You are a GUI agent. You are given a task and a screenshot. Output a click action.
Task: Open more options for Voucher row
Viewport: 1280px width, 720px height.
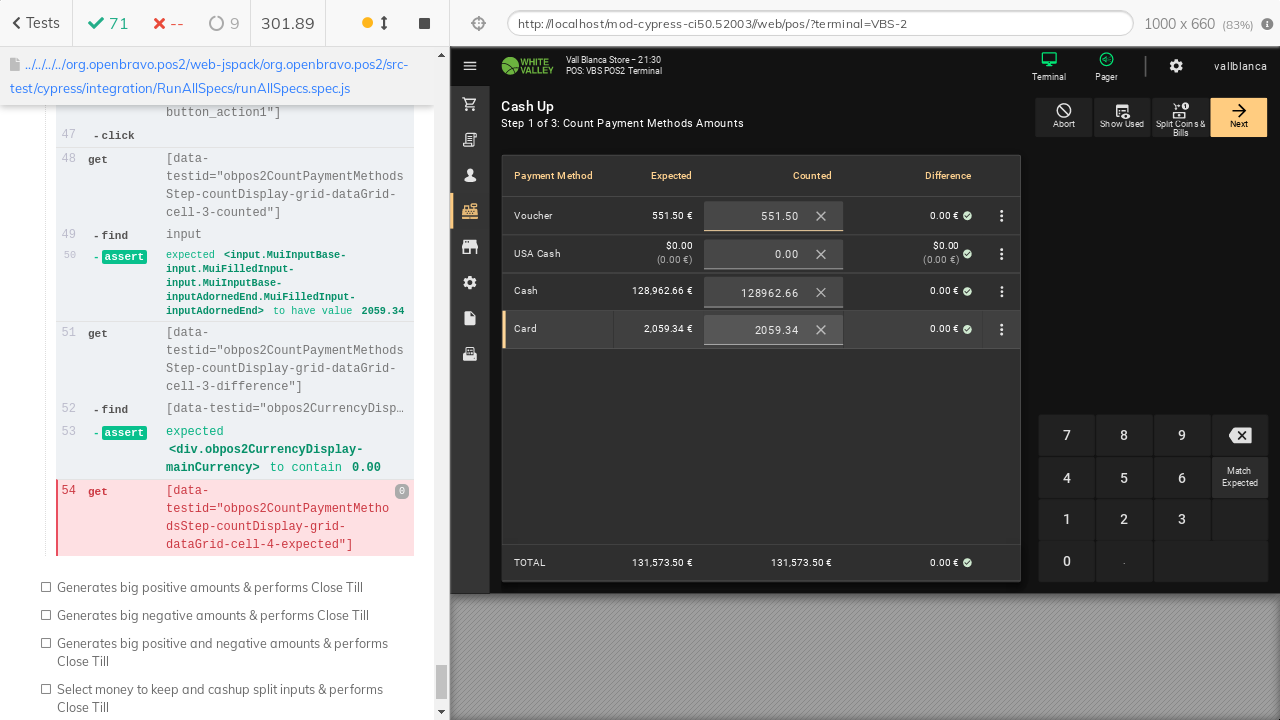(x=1001, y=216)
